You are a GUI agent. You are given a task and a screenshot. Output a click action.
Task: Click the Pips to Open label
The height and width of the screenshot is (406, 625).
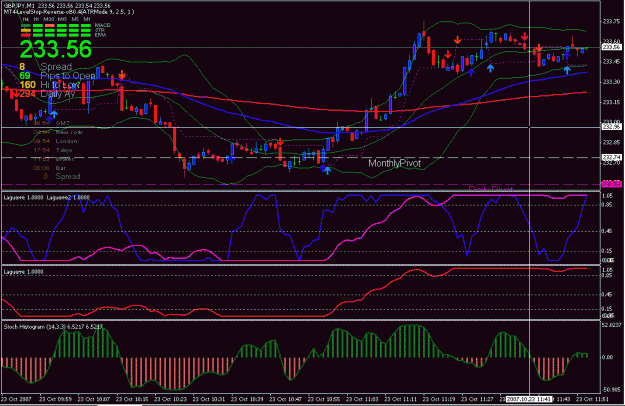[68, 76]
